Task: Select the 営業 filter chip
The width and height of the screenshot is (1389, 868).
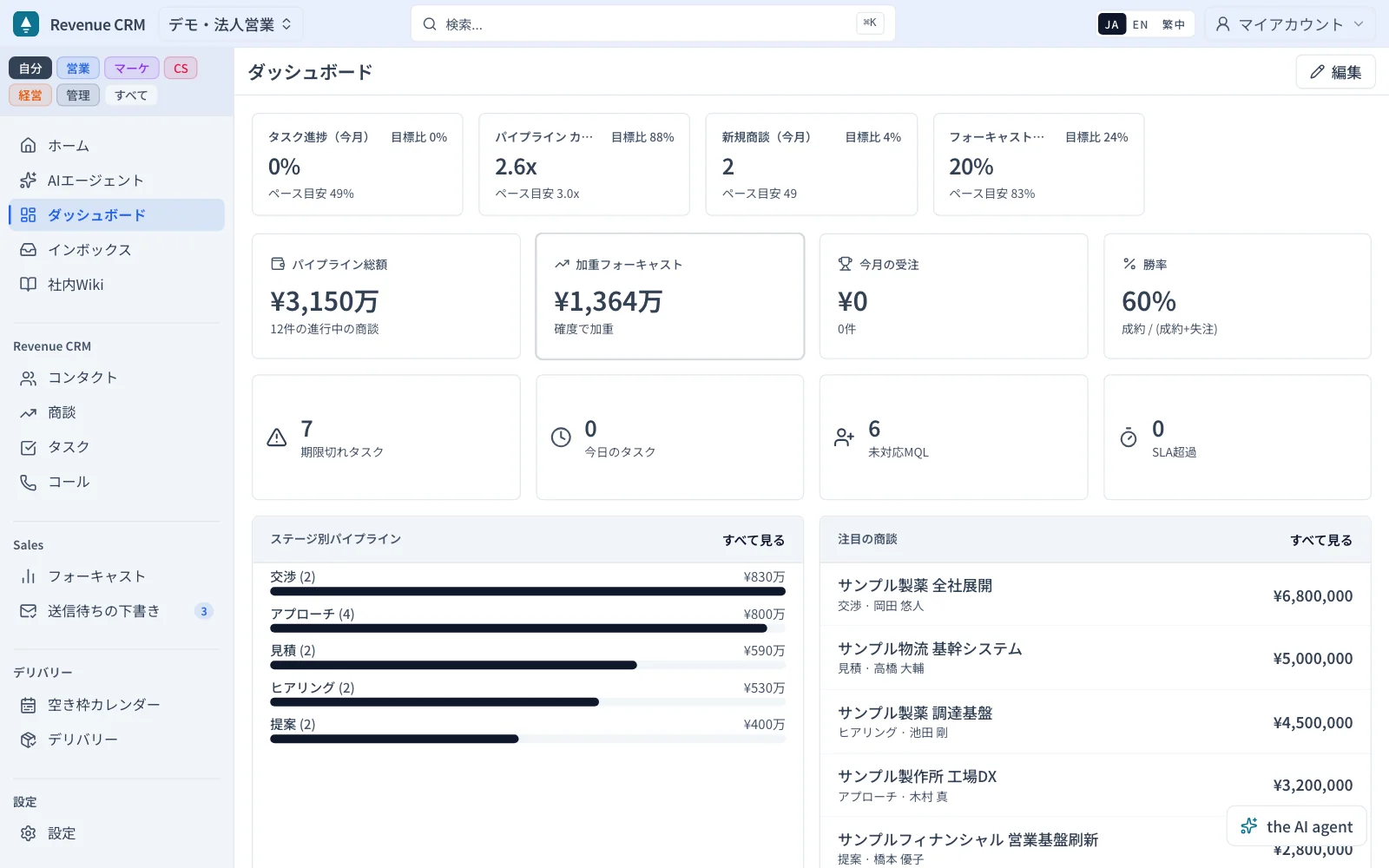Action: click(x=78, y=69)
